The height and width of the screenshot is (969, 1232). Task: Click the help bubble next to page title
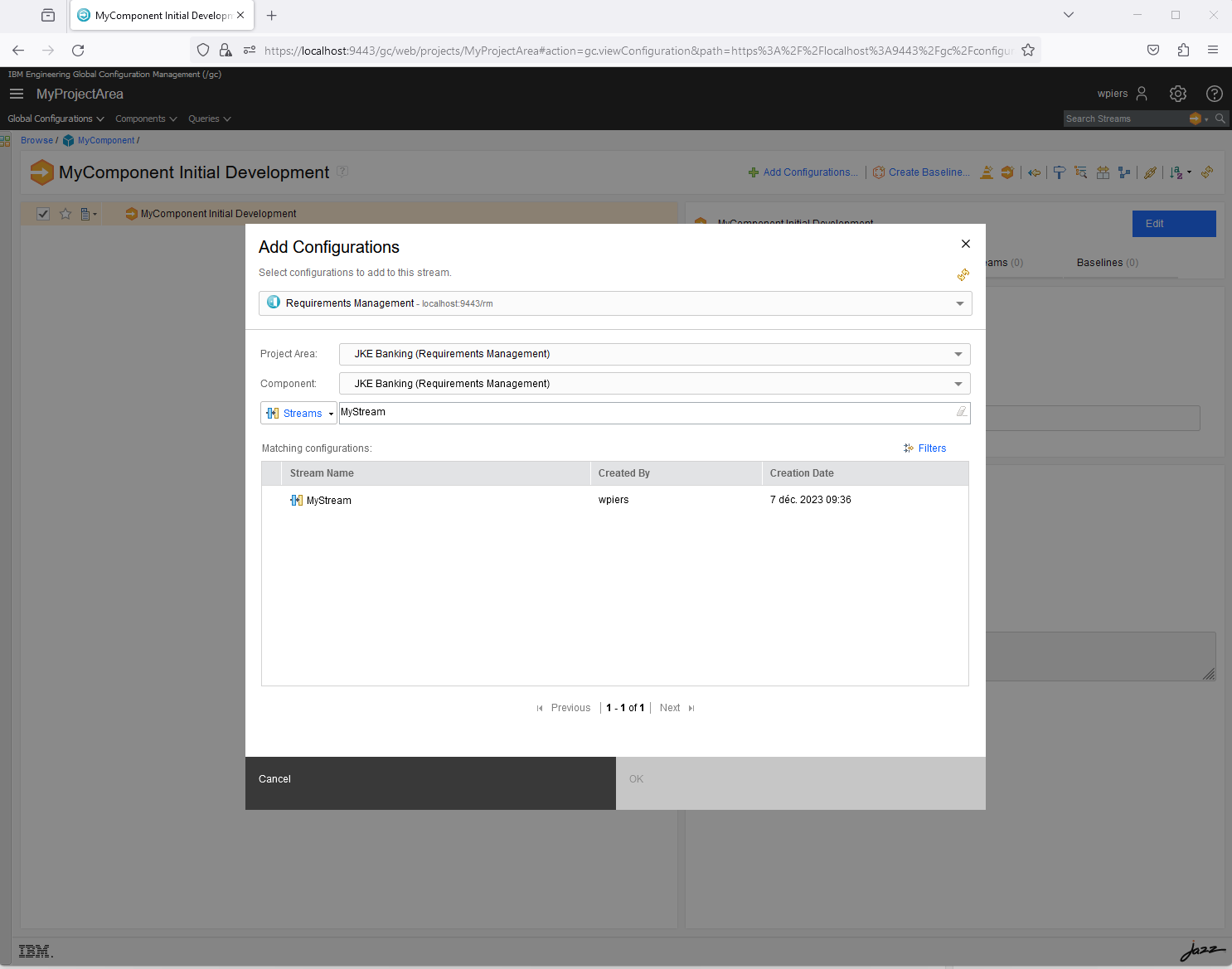(x=342, y=172)
